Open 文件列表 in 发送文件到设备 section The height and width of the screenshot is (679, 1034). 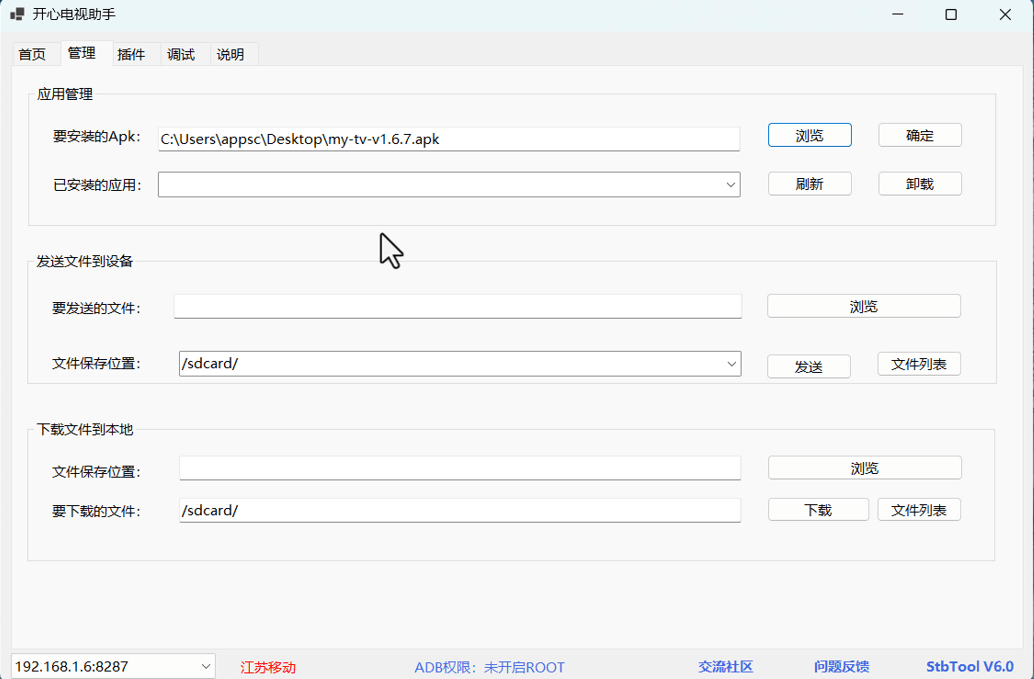pos(919,364)
